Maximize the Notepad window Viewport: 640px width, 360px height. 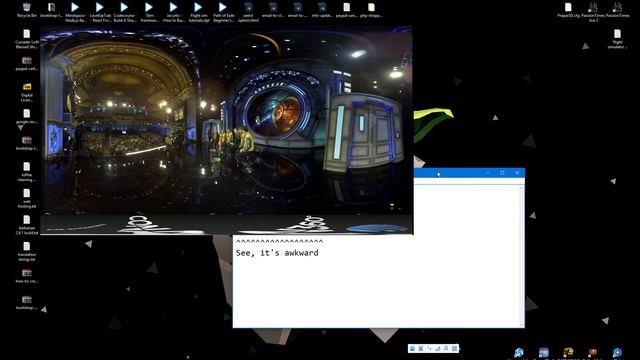click(502, 173)
